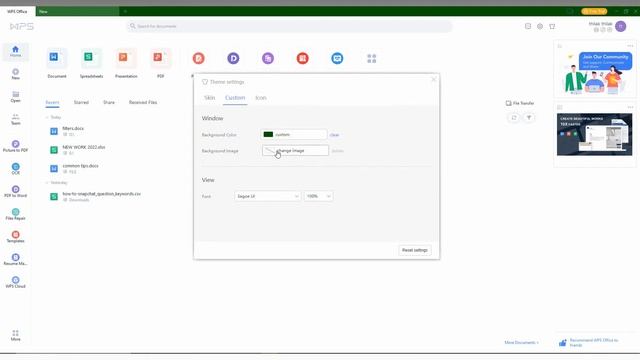640x360 pixels.
Task: Click the search for documents field
Action: click(x=289, y=26)
